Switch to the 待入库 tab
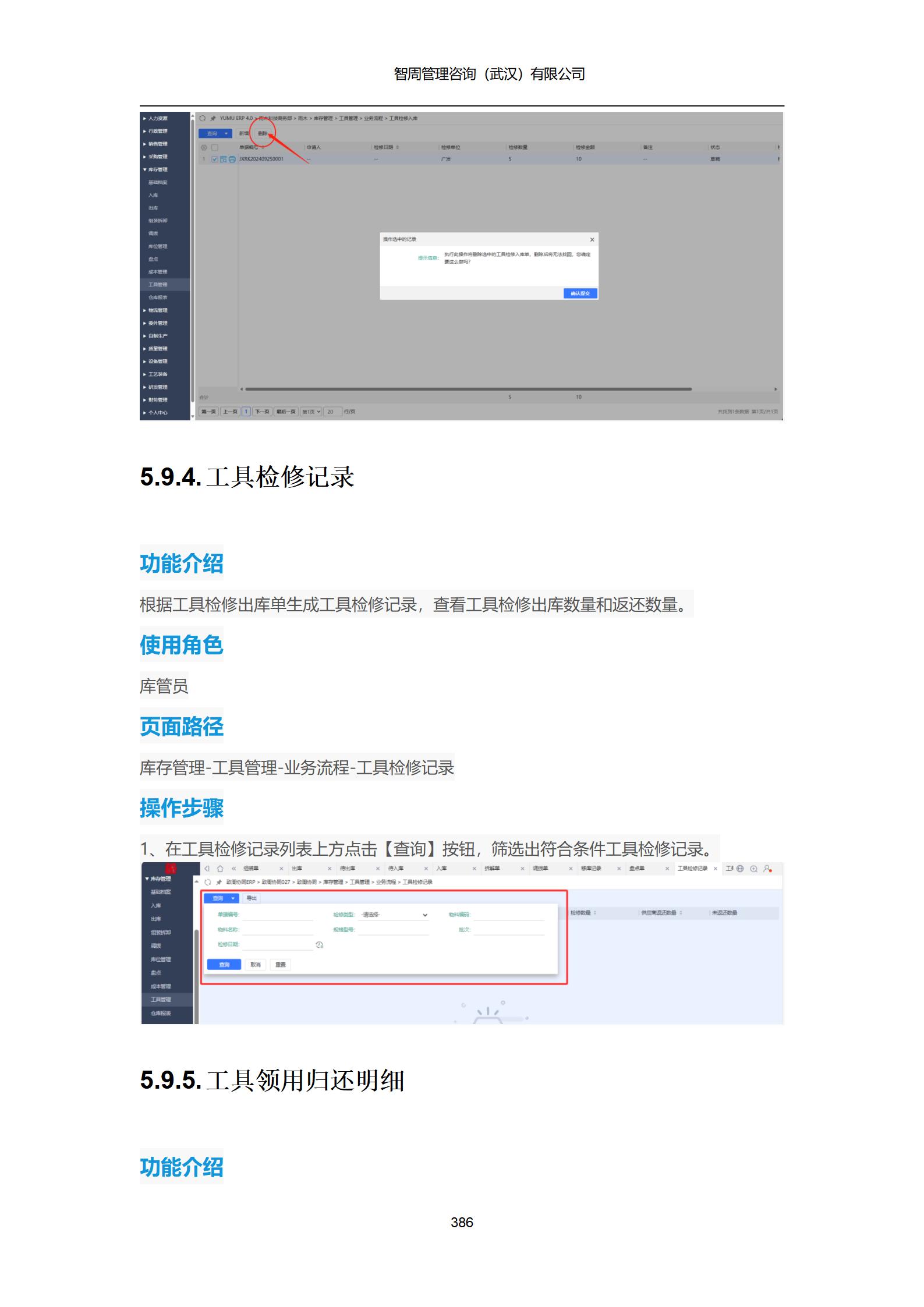 pos(396,869)
